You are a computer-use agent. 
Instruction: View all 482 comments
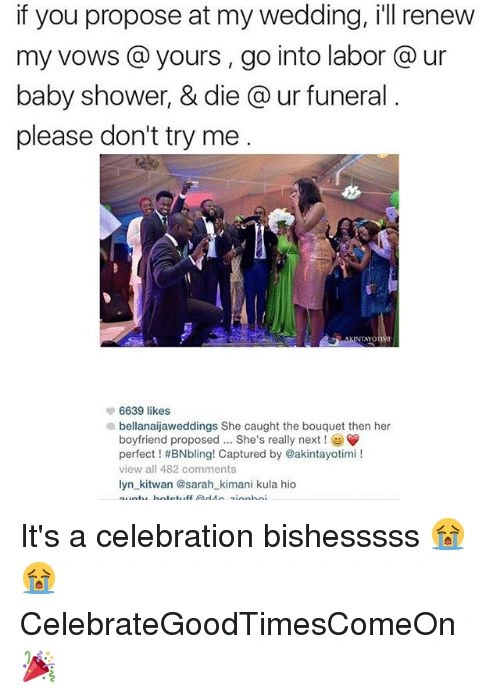(x=178, y=469)
